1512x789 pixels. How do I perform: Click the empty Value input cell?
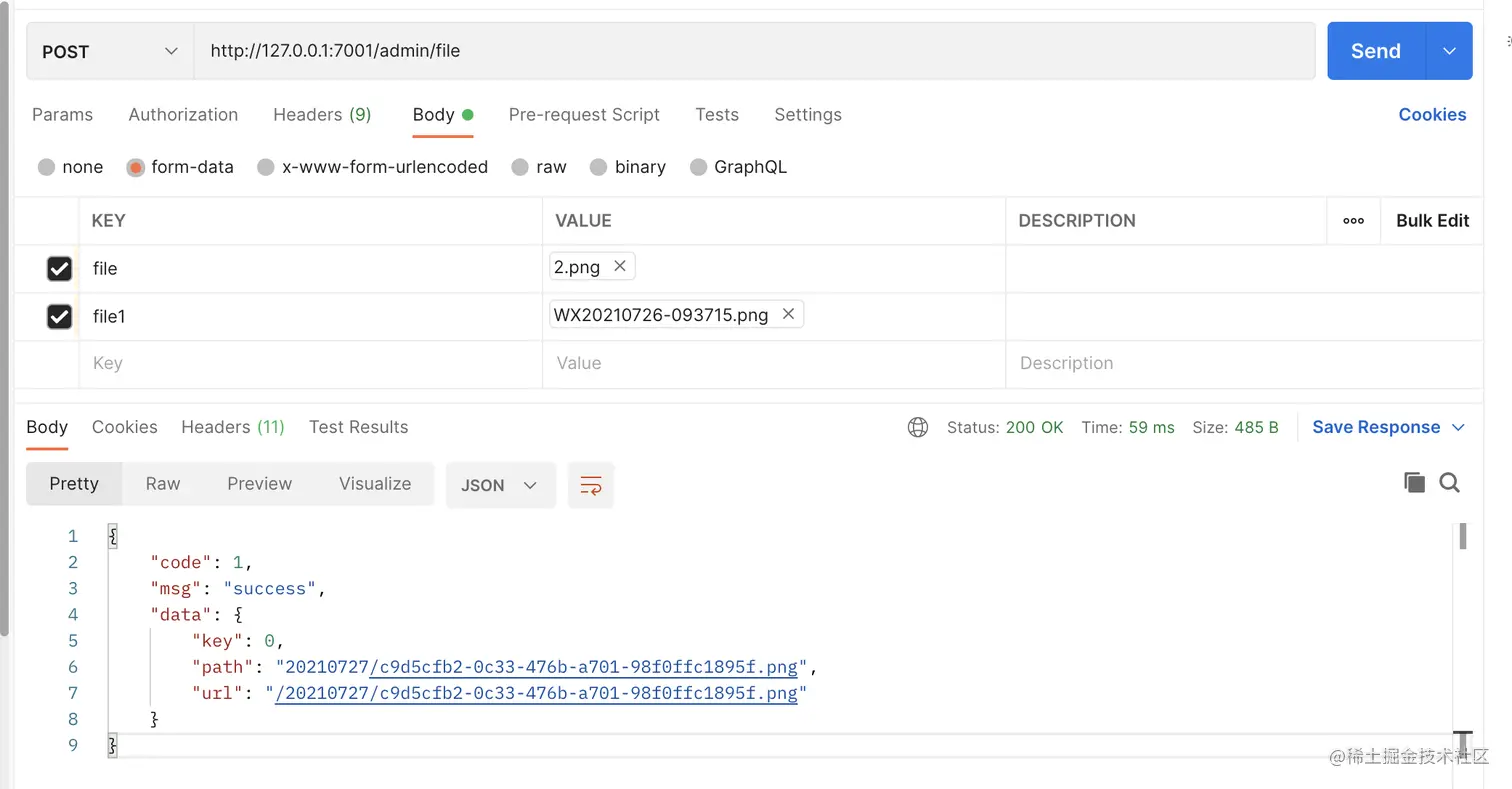774,364
